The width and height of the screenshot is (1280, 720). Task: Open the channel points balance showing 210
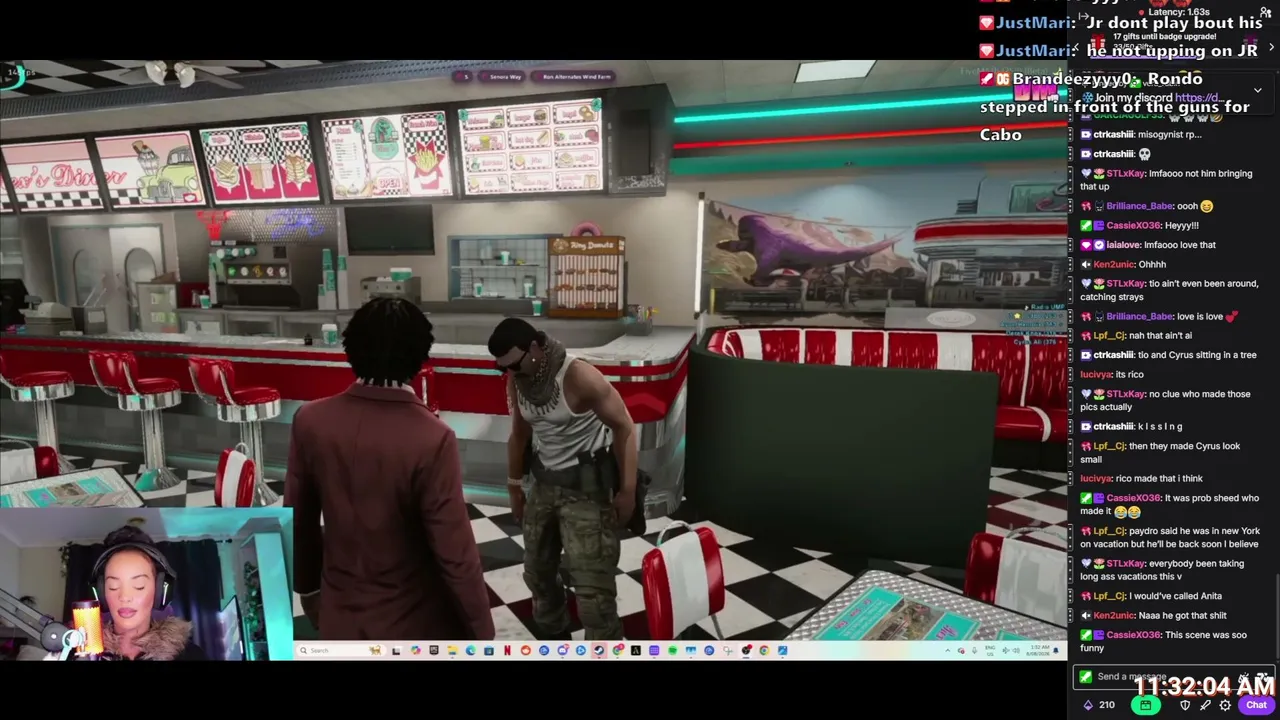point(1099,705)
